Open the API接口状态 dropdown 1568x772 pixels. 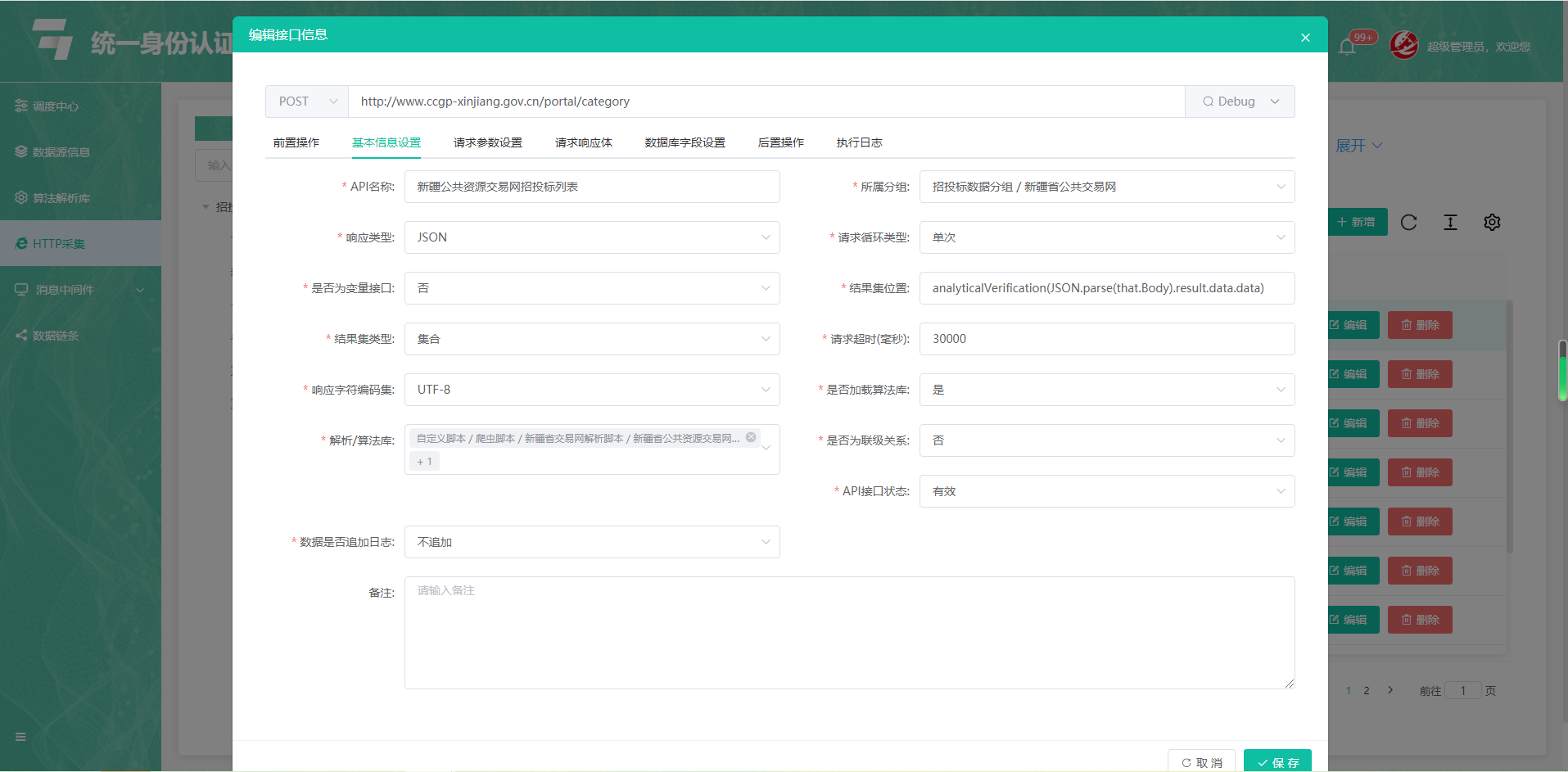click(x=1107, y=491)
